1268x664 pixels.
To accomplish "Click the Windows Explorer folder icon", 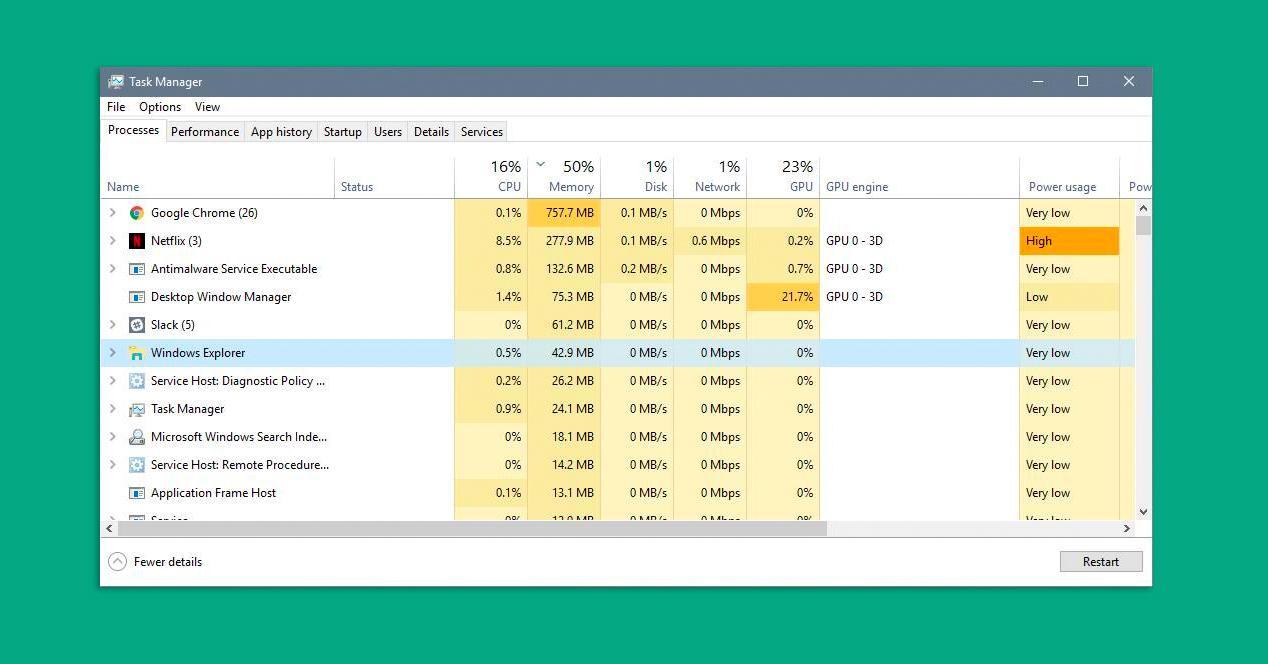I will click(137, 353).
